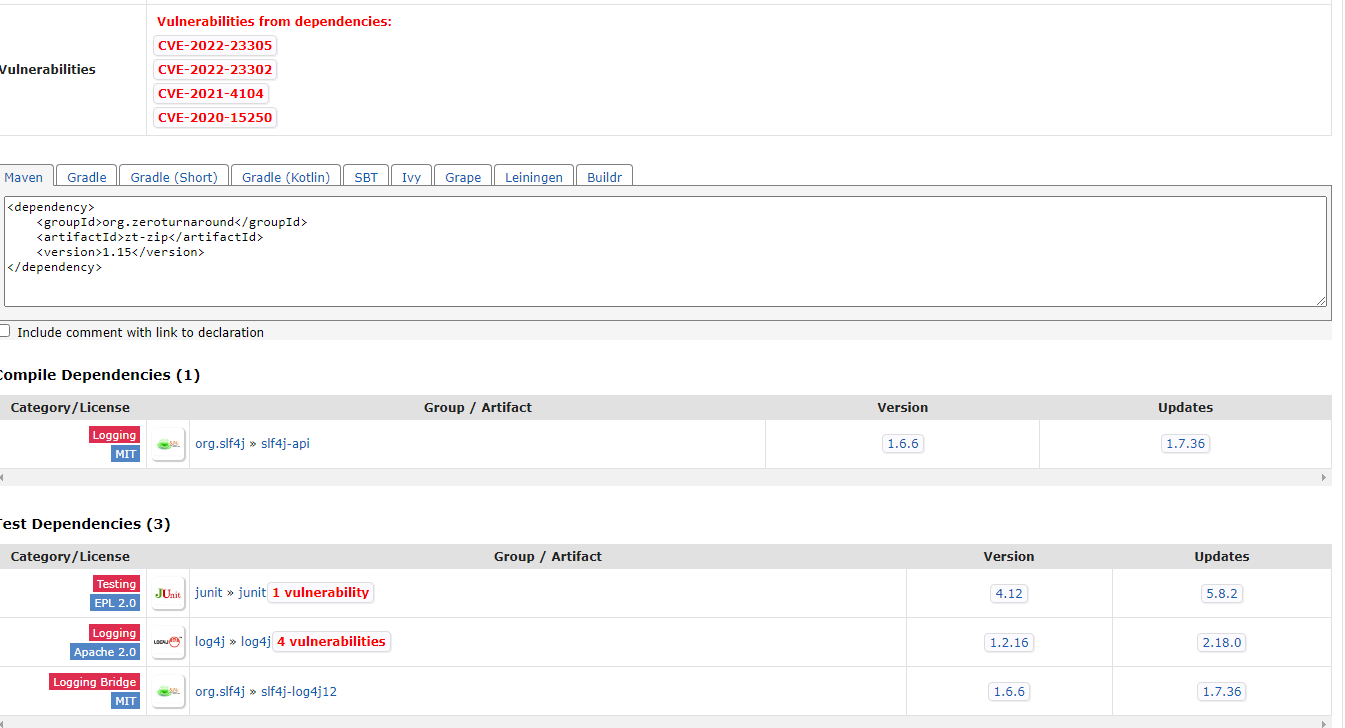
Task: Open log4j version 1.2.16
Action: point(1009,642)
